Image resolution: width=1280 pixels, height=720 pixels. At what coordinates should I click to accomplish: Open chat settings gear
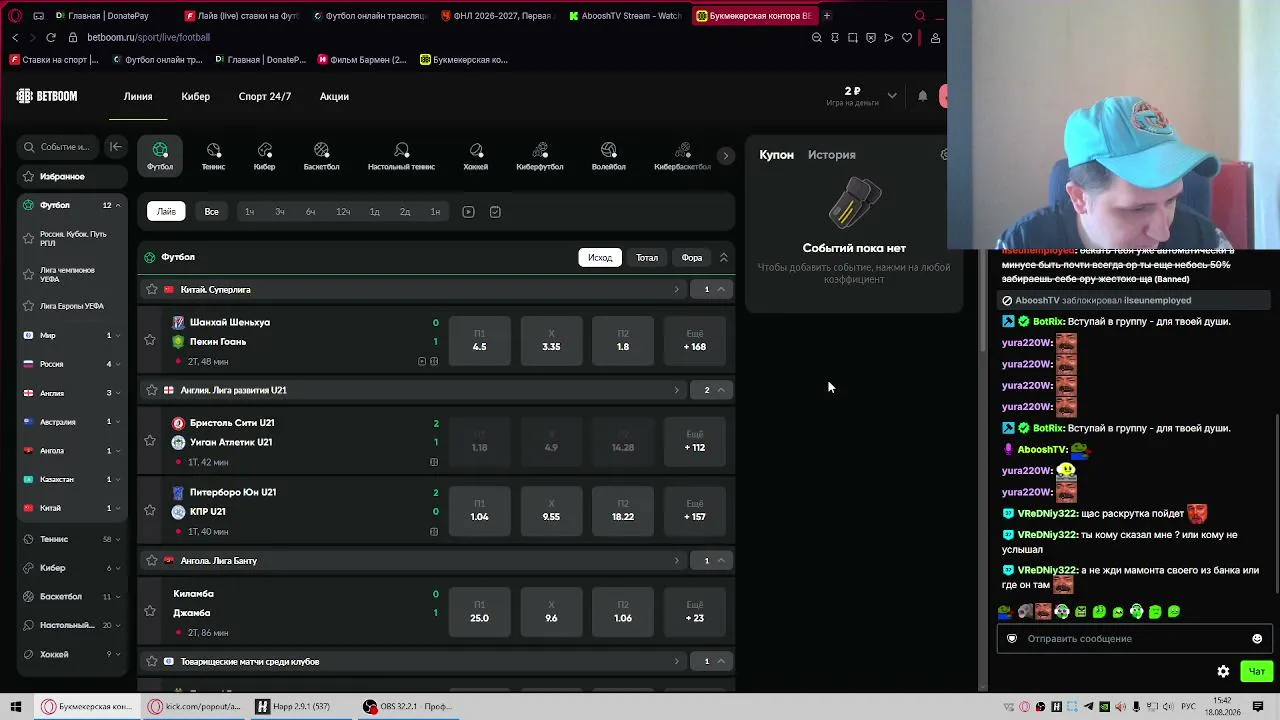click(1223, 672)
